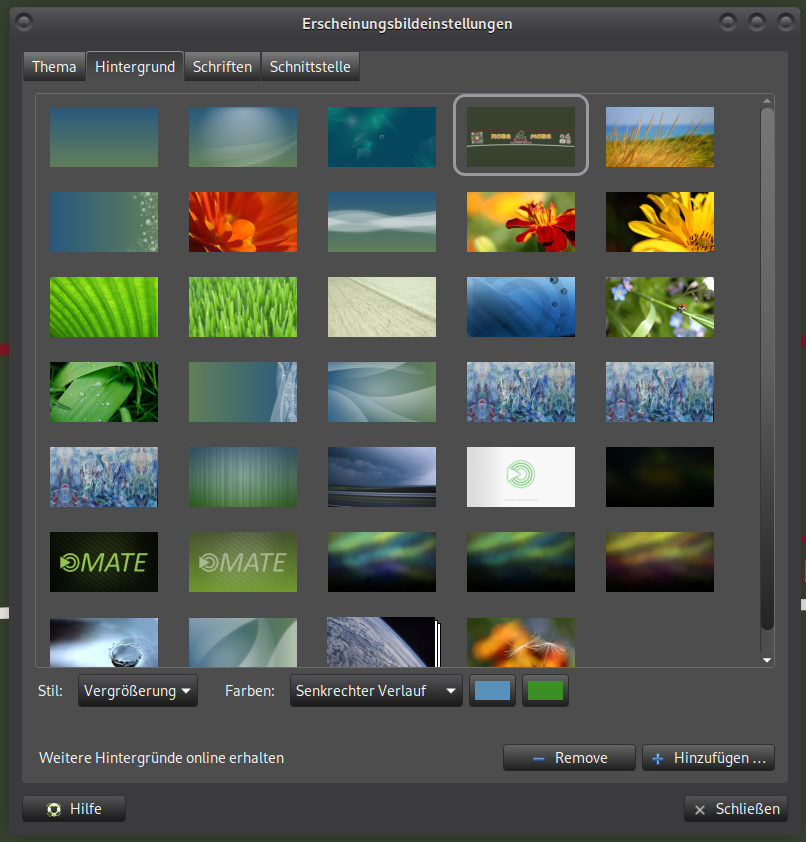Pick the yellow daisy wallpaper
806x842 pixels.
[x=660, y=222]
